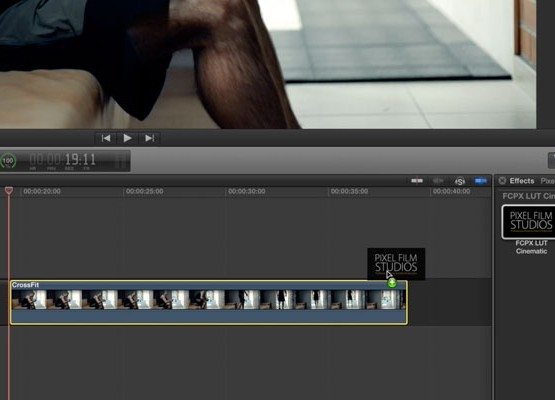Click the playhead marker on the ruler
This screenshot has height=400, width=555.
9,191
